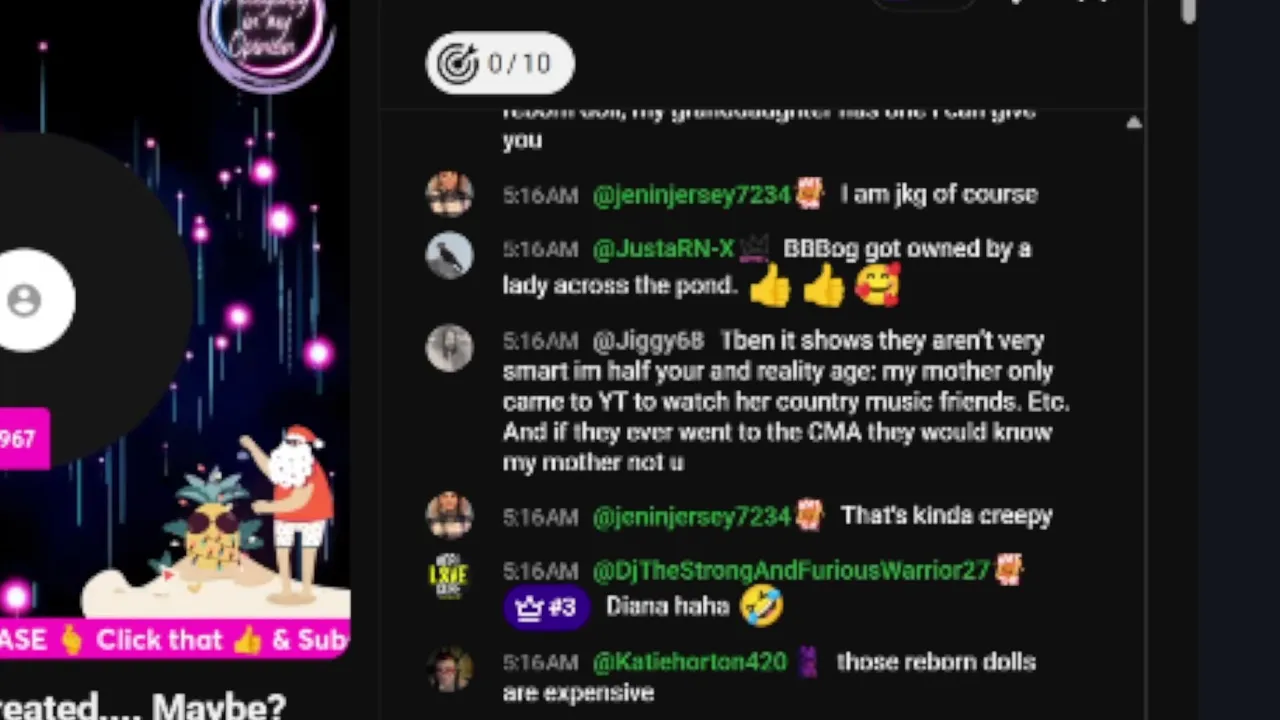This screenshot has width=1280, height=720.
Task: Click the purple badge next to Katiehorton420
Action: pyautogui.click(x=809, y=662)
